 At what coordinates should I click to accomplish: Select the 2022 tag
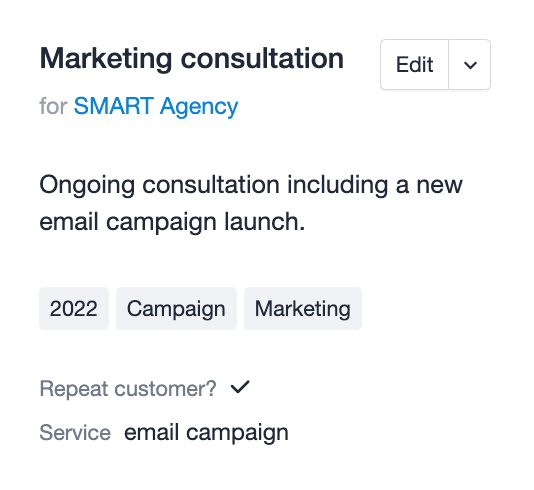pos(74,309)
